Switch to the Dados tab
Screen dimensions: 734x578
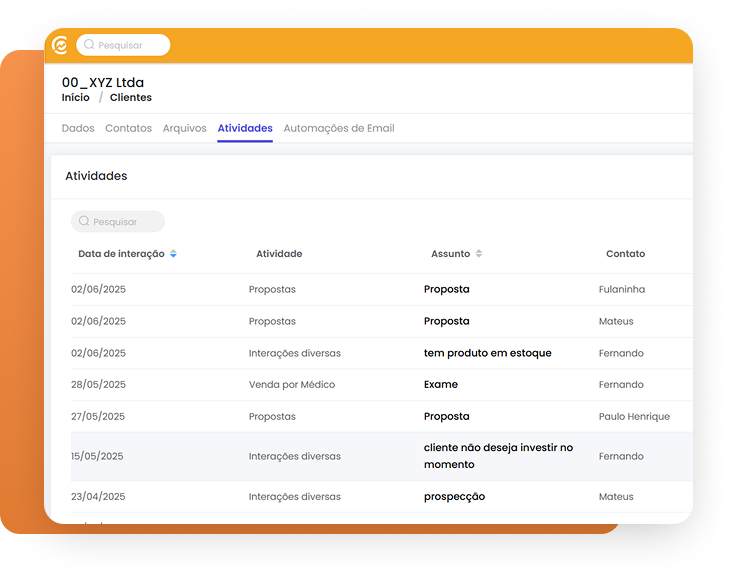coord(78,128)
